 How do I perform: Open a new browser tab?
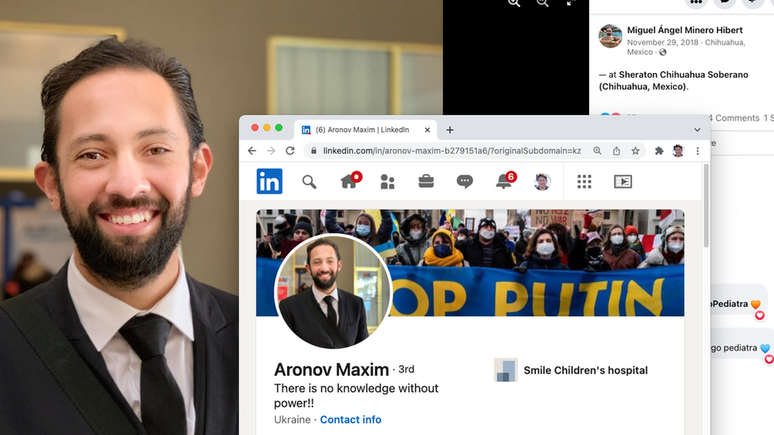450,130
